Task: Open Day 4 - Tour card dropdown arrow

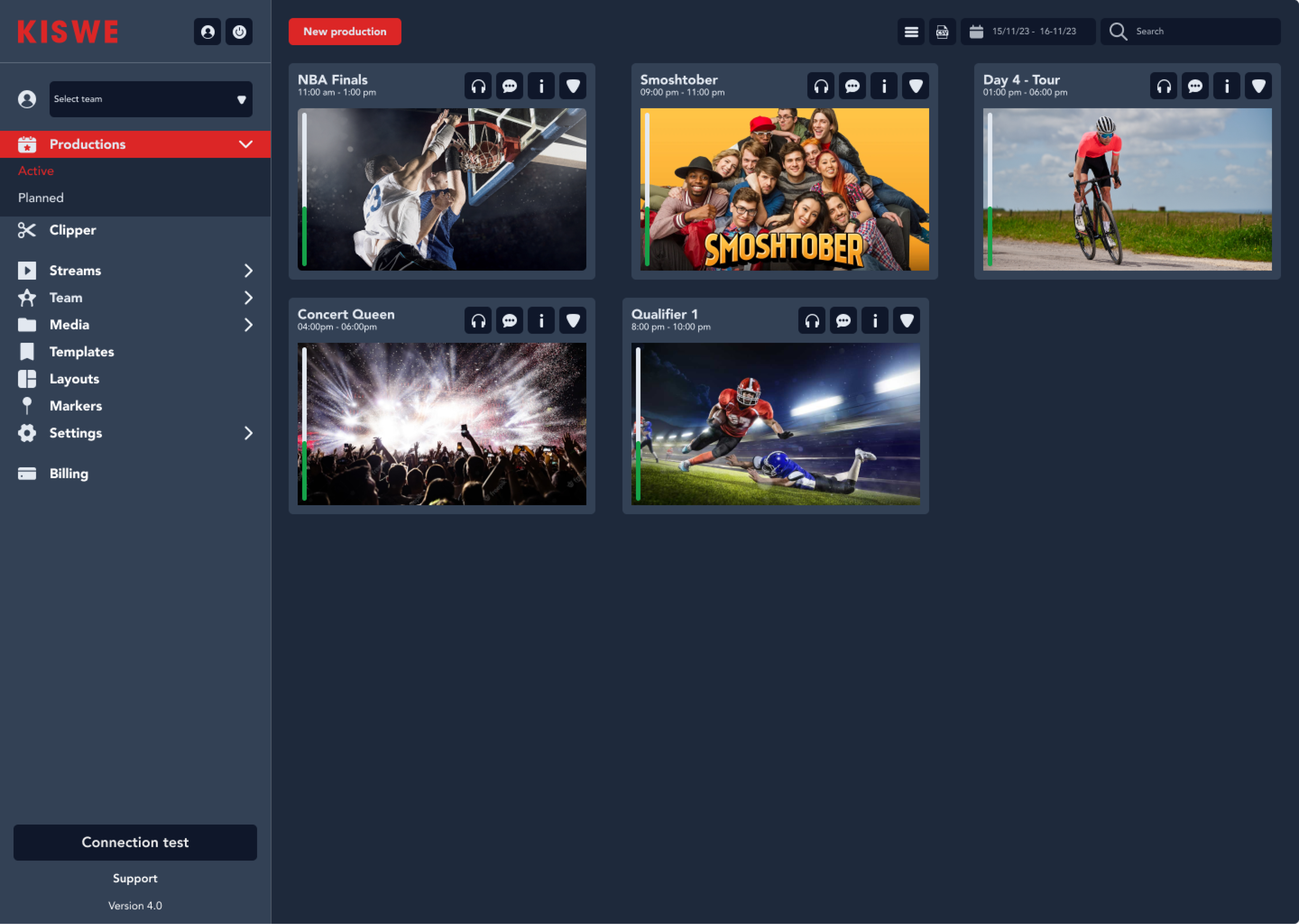Action: point(1258,86)
